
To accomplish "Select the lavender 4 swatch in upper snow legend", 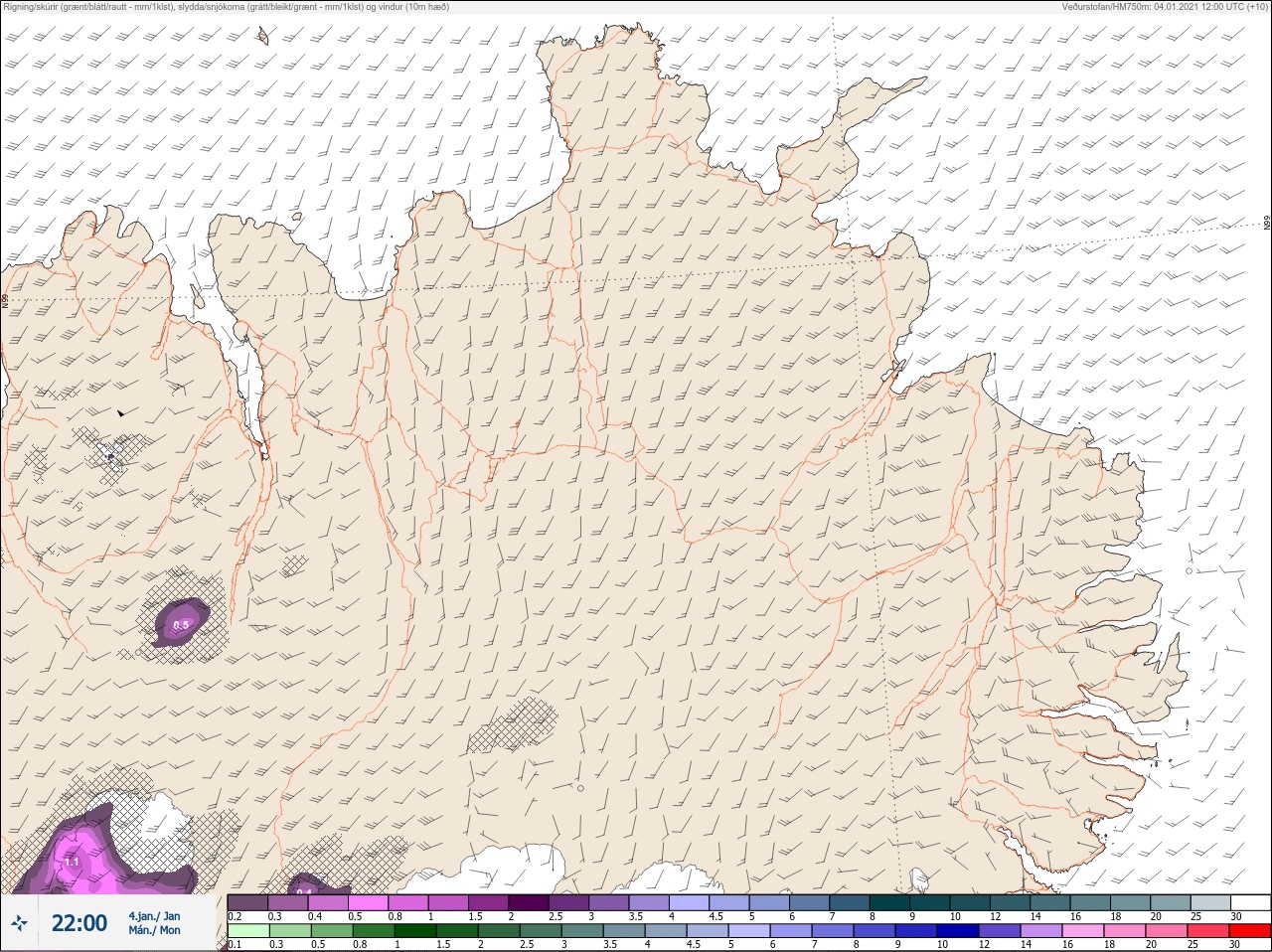I will coord(690,902).
